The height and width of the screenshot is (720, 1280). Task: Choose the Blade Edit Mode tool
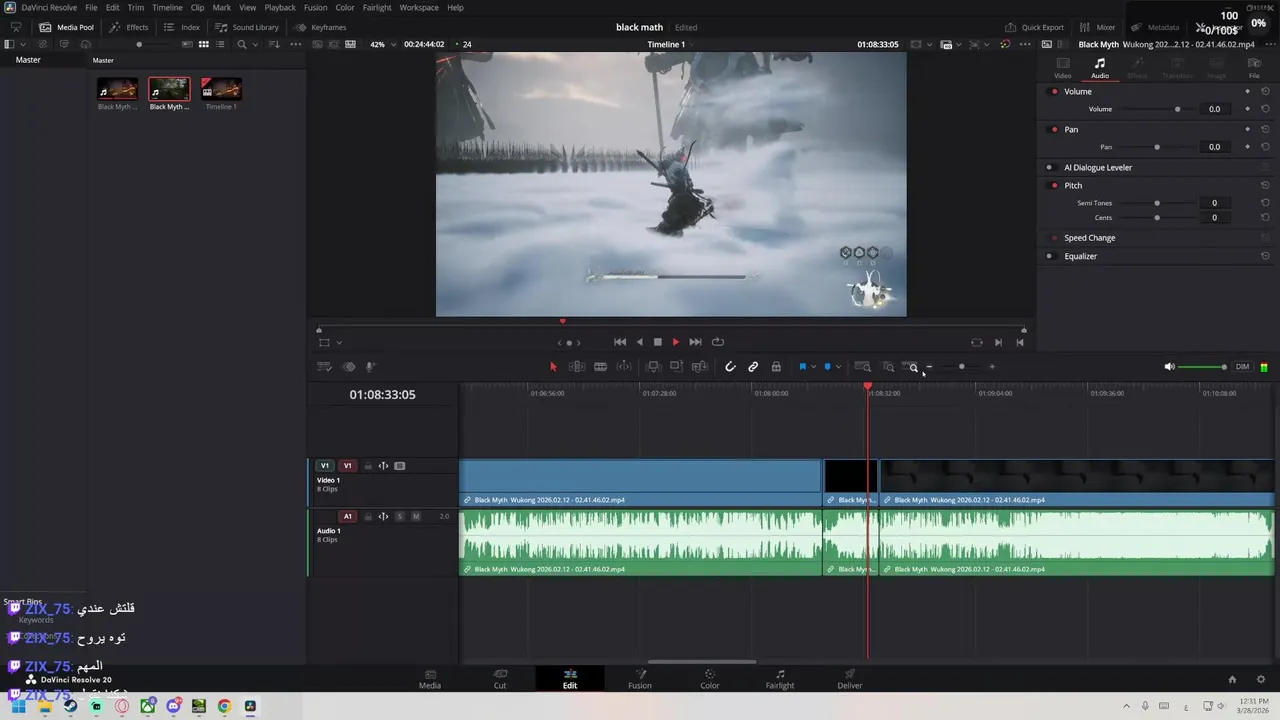tap(600, 367)
